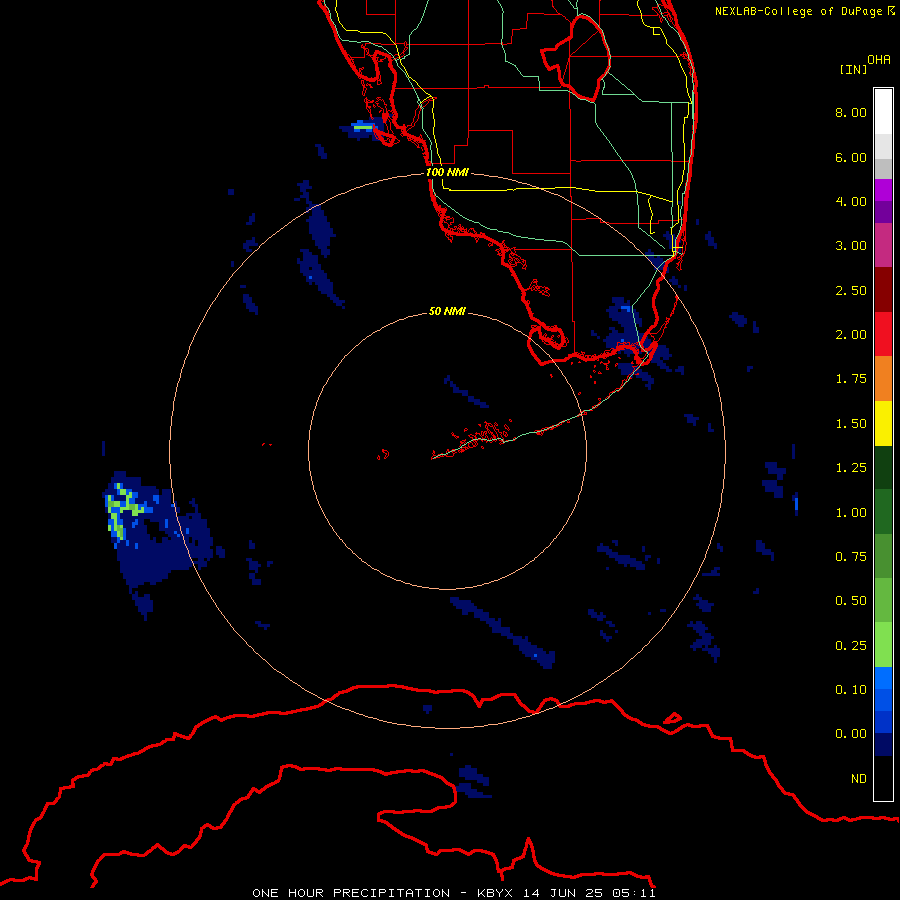Click the 1.00 legend value
Viewport: 900px width, 900px height.
pos(851,513)
